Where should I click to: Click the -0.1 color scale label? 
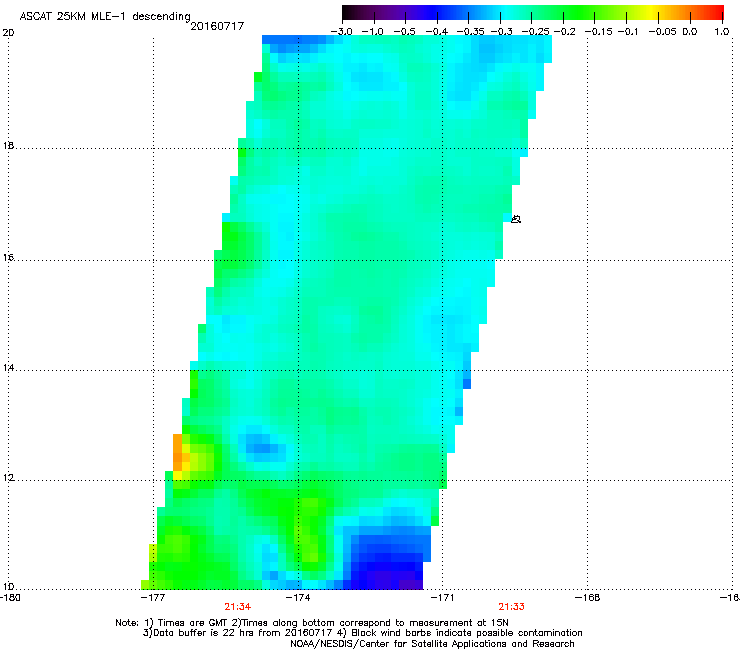pos(628,32)
